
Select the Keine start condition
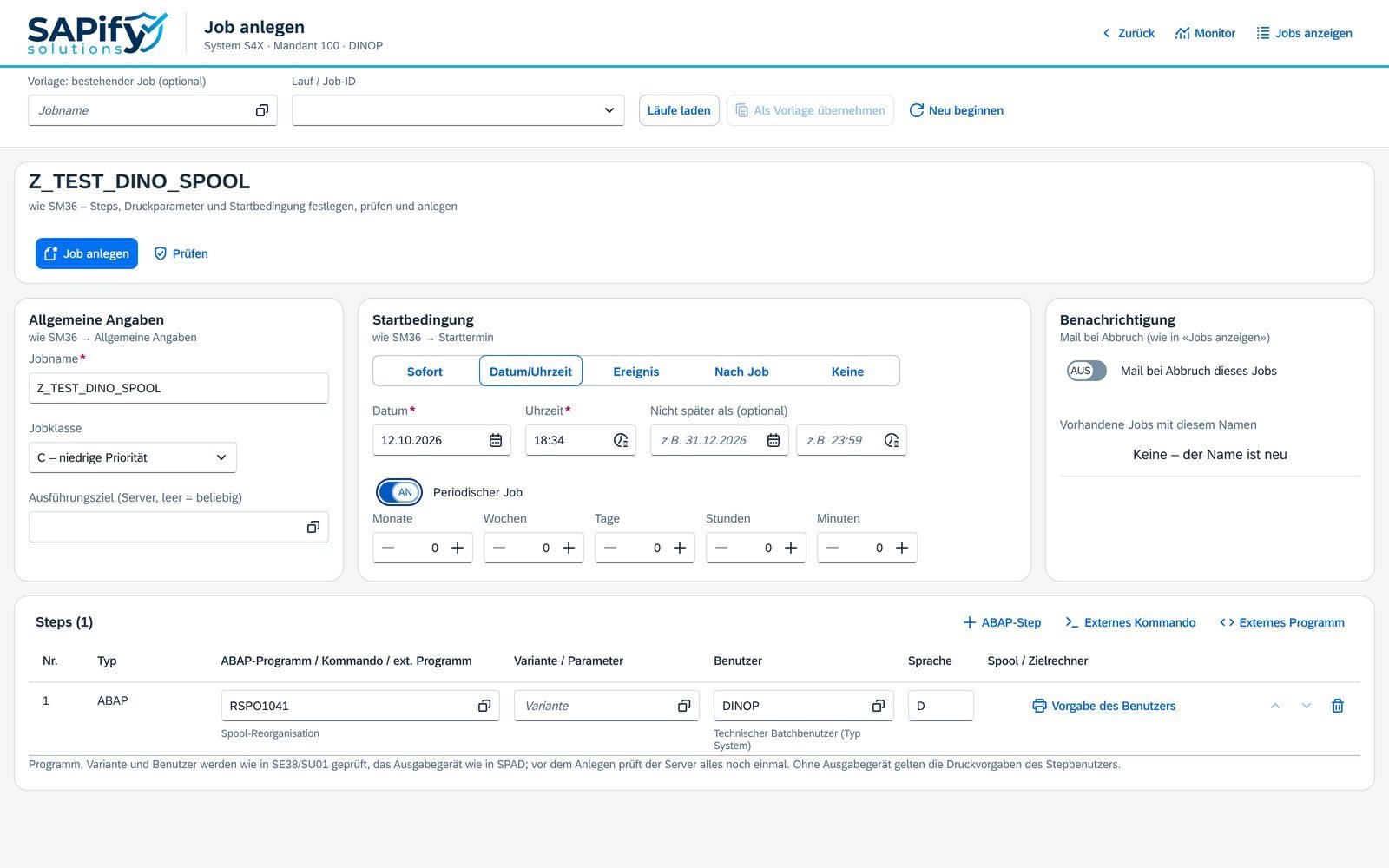tap(847, 372)
